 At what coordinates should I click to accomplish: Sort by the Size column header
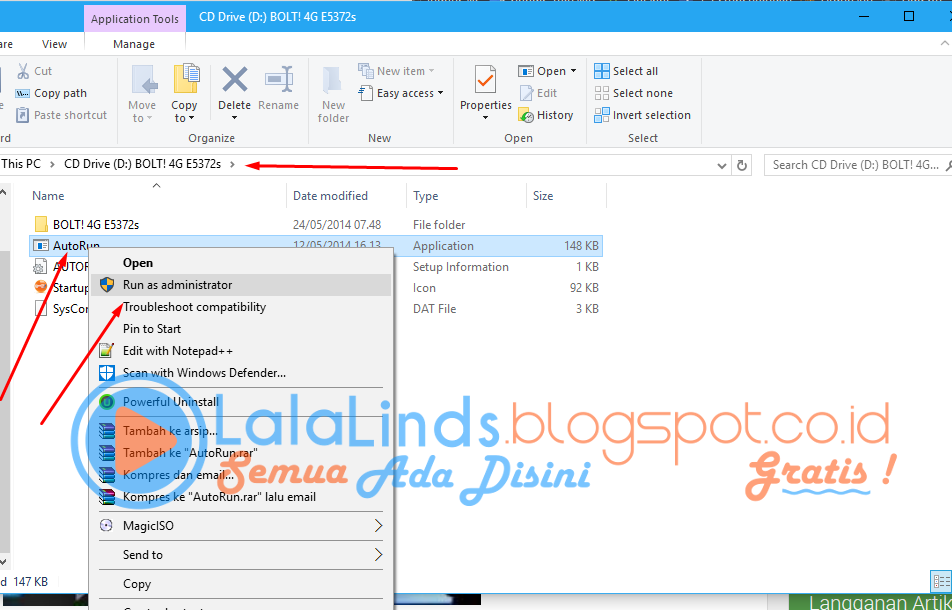coord(543,195)
